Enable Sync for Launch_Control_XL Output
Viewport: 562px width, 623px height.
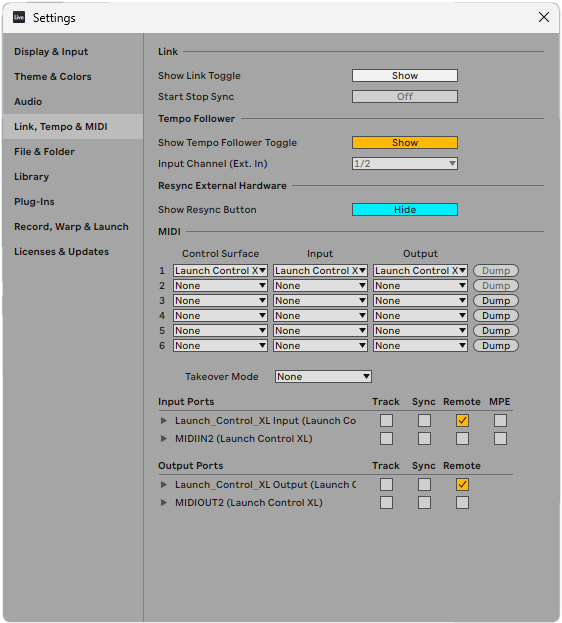pyautogui.click(x=424, y=485)
